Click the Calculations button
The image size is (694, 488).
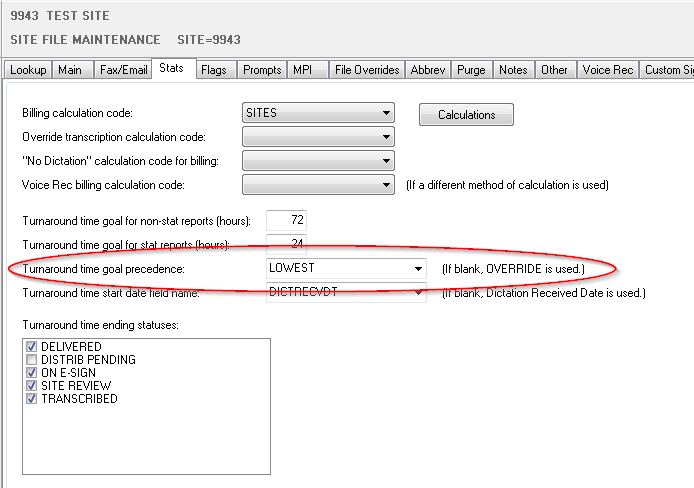[x=466, y=115]
